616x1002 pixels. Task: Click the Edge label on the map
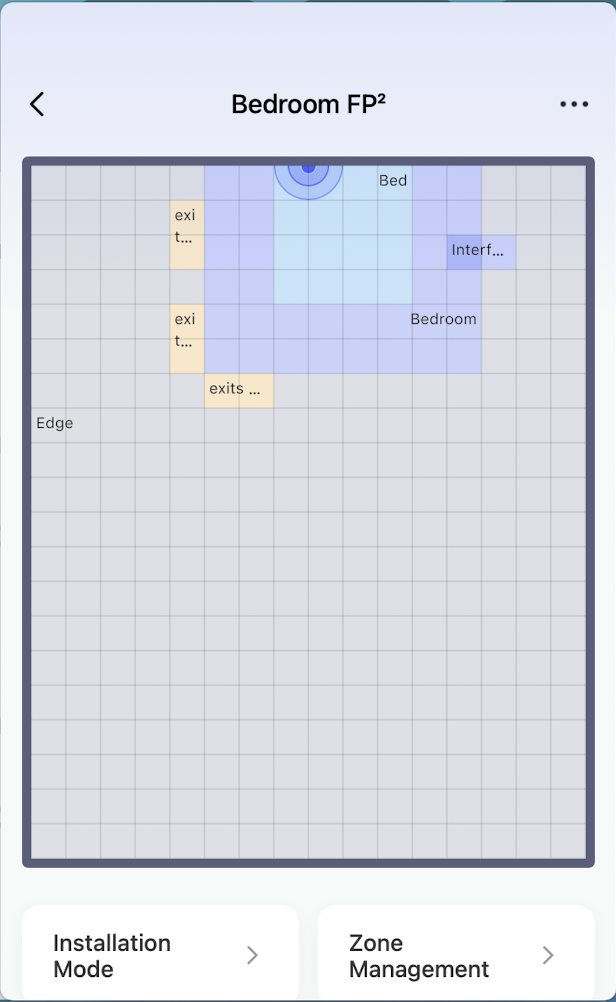click(55, 423)
